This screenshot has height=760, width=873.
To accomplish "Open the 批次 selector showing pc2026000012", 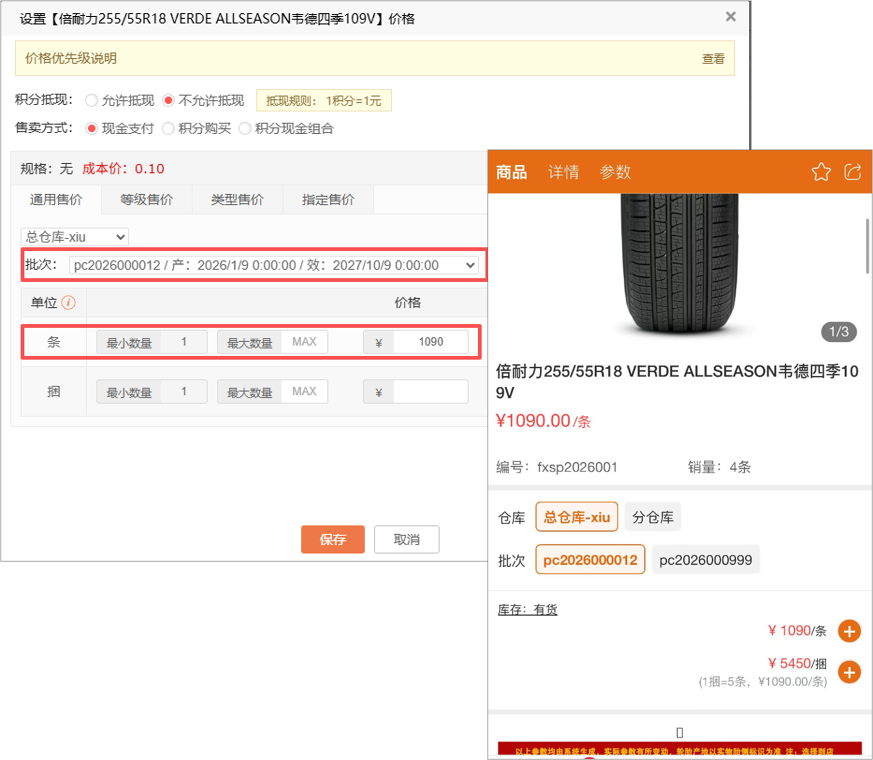I will [x=270, y=264].
